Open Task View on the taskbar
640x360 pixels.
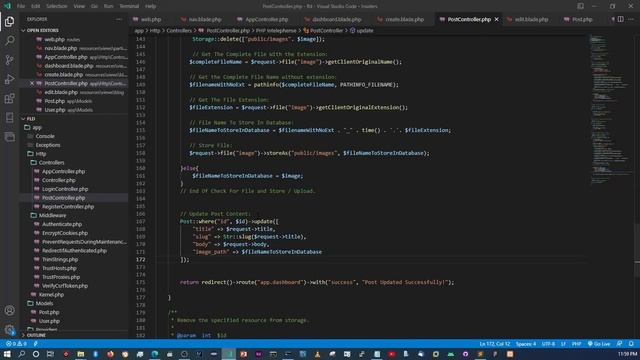[x=50, y=354]
